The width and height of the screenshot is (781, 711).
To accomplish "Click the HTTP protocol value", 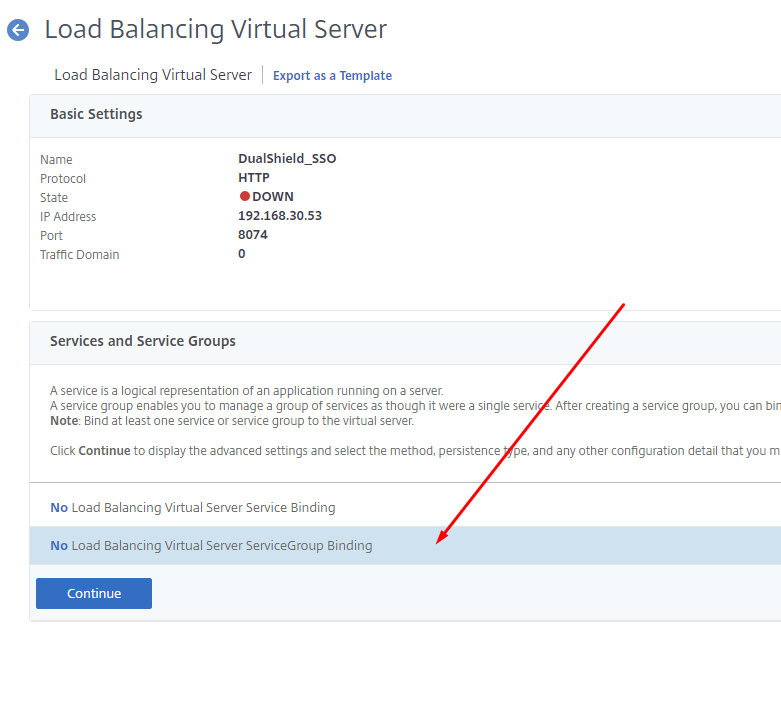I will 254,178.
